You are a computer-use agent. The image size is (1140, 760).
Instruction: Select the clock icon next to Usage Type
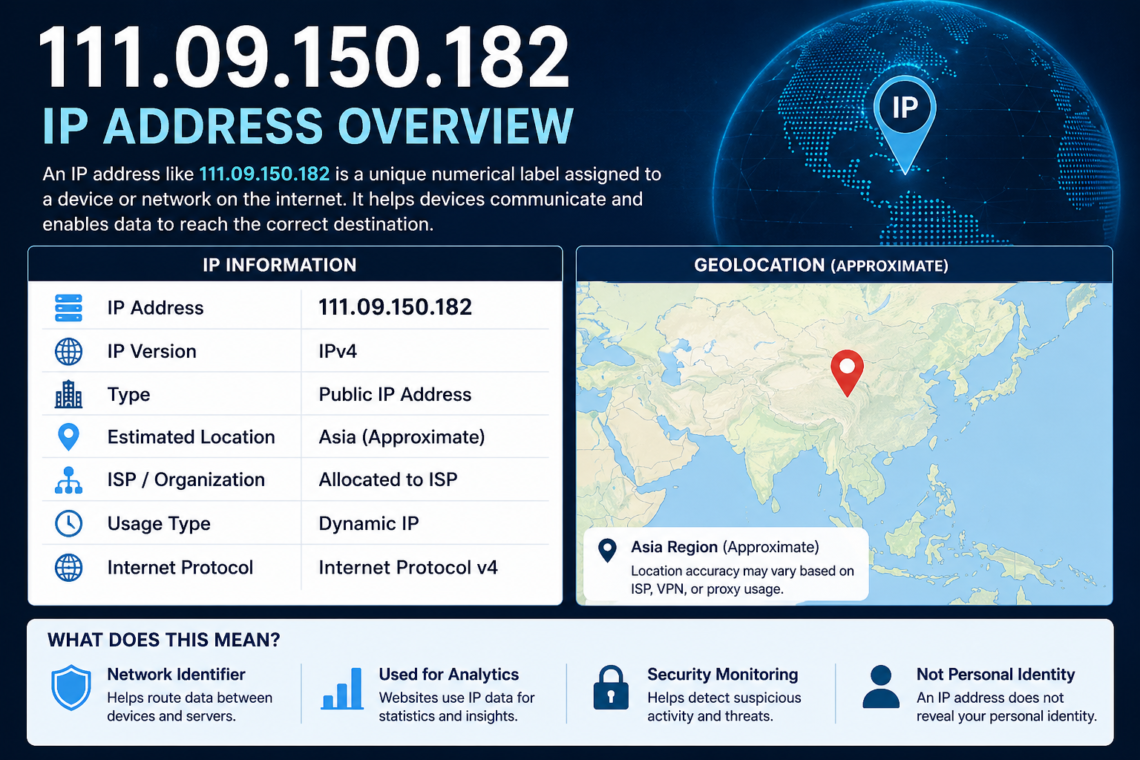(x=68, y=523)
